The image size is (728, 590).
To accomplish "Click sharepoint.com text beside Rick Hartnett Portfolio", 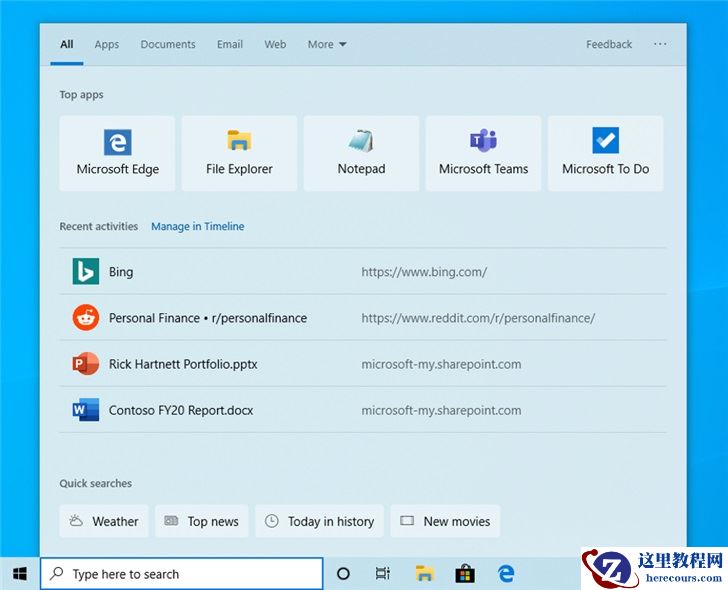I will pos(441,364).
